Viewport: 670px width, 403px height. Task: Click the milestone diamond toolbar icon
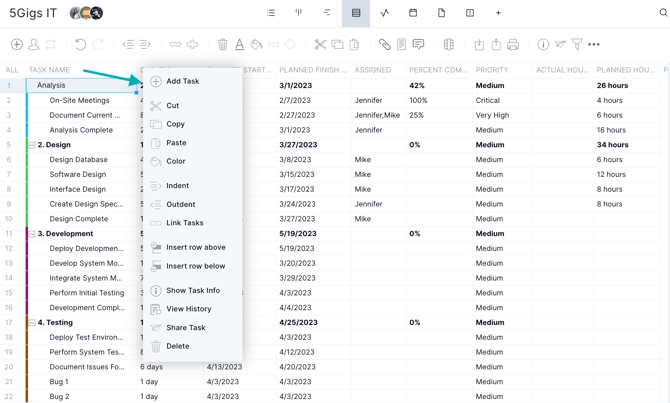290,44
